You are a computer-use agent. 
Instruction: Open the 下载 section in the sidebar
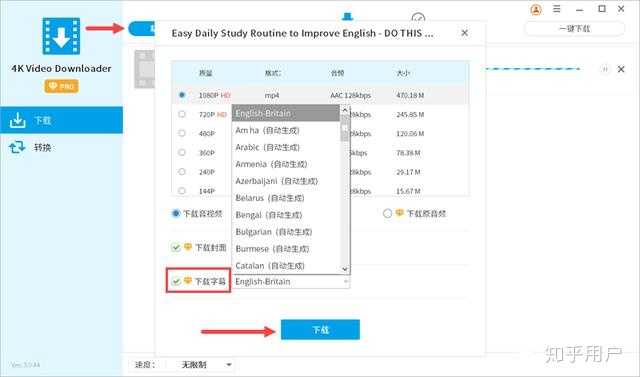[61, 120]
